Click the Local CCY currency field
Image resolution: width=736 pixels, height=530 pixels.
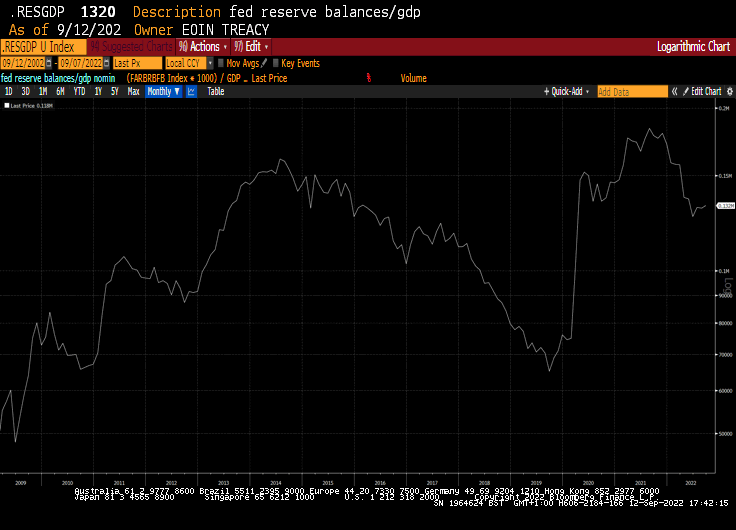186,63
